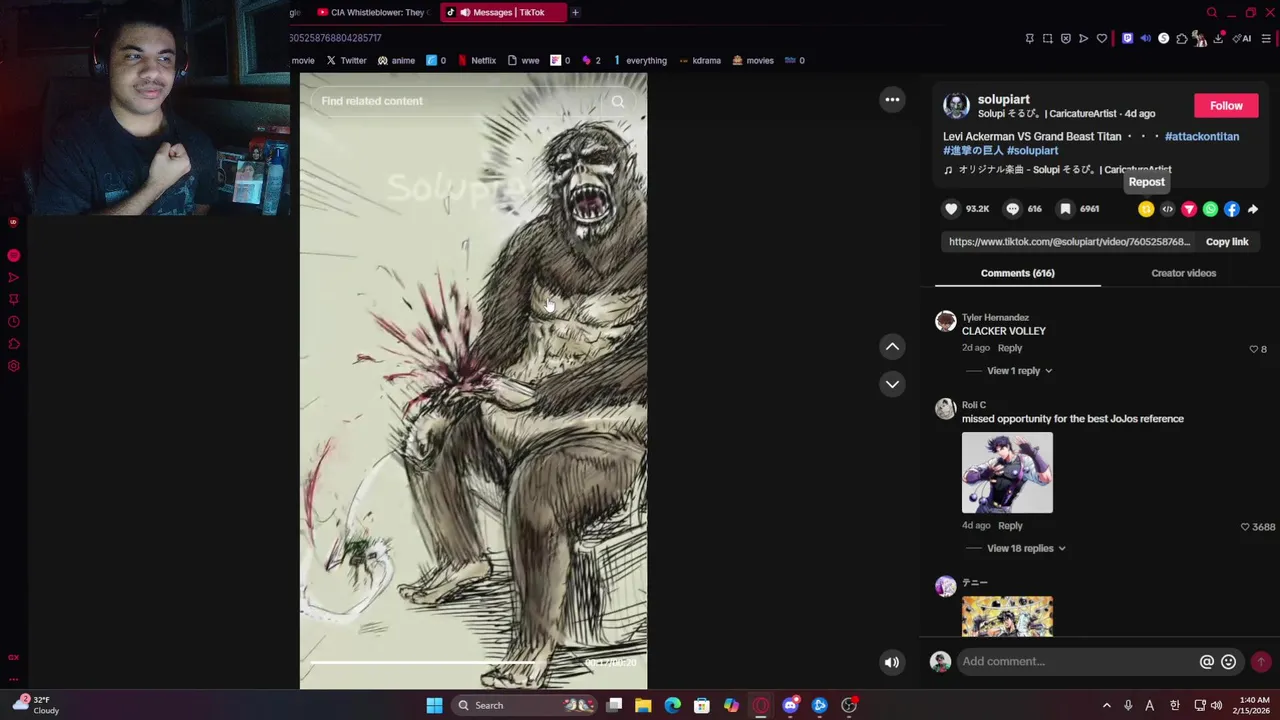Open the movies bookmarks folder
The height and width of the screenshot is (720, 1280).
pyautogui.click(x=753, y=61)
